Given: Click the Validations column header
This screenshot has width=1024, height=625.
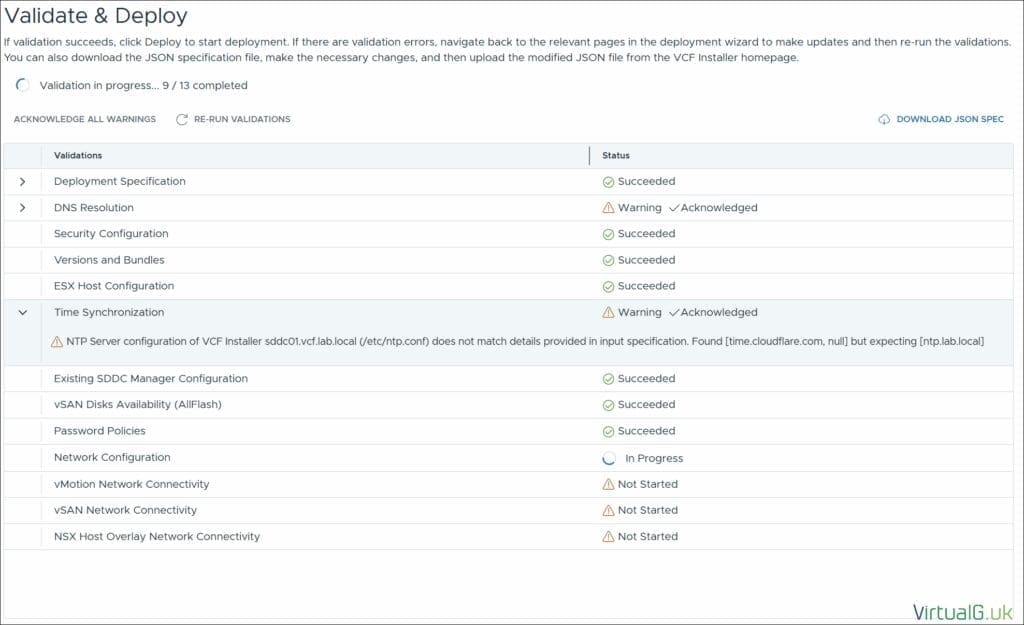Looking at the screenshot, I should 78,156.
